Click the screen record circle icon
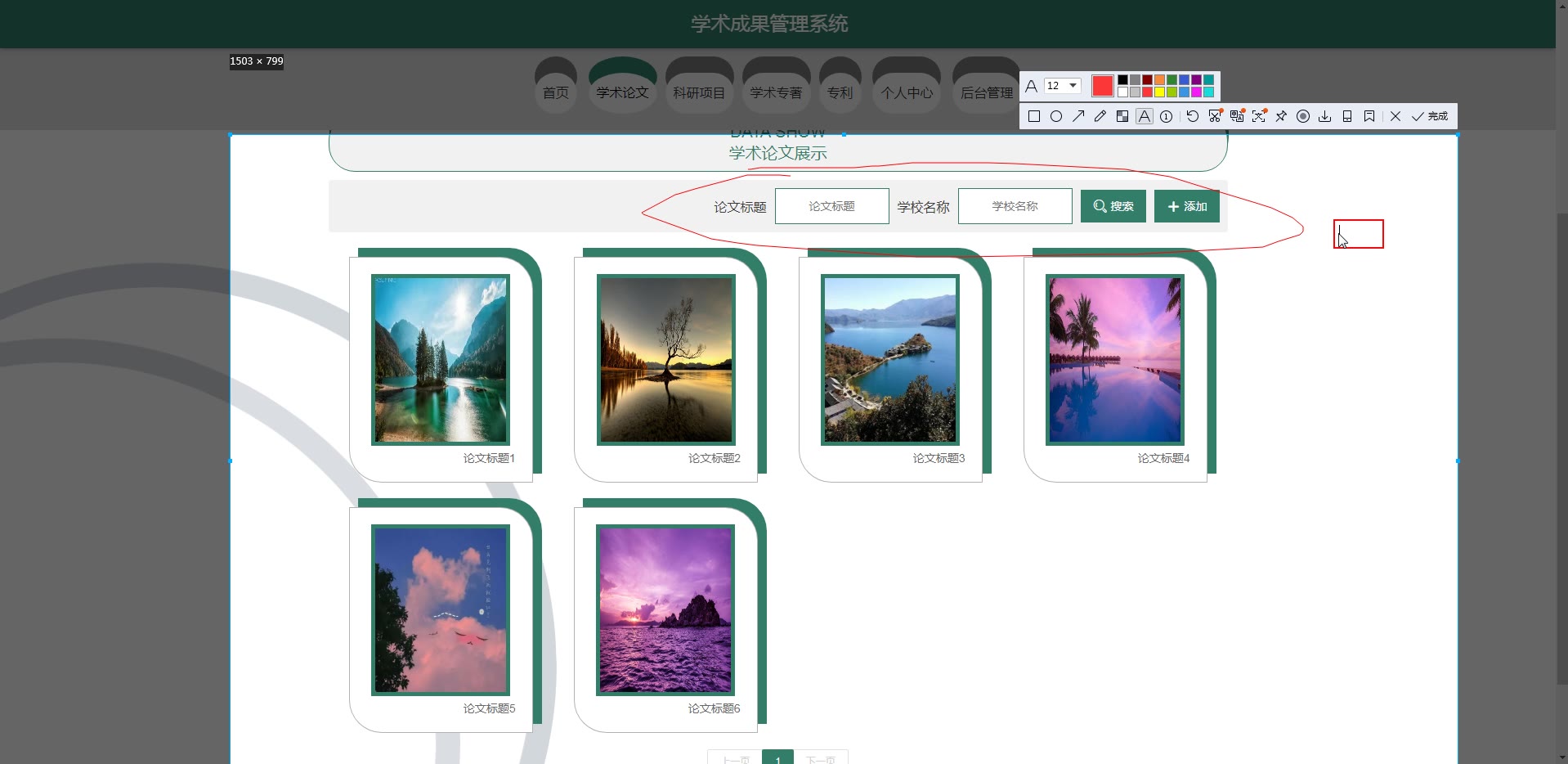 click(1303, 116)
